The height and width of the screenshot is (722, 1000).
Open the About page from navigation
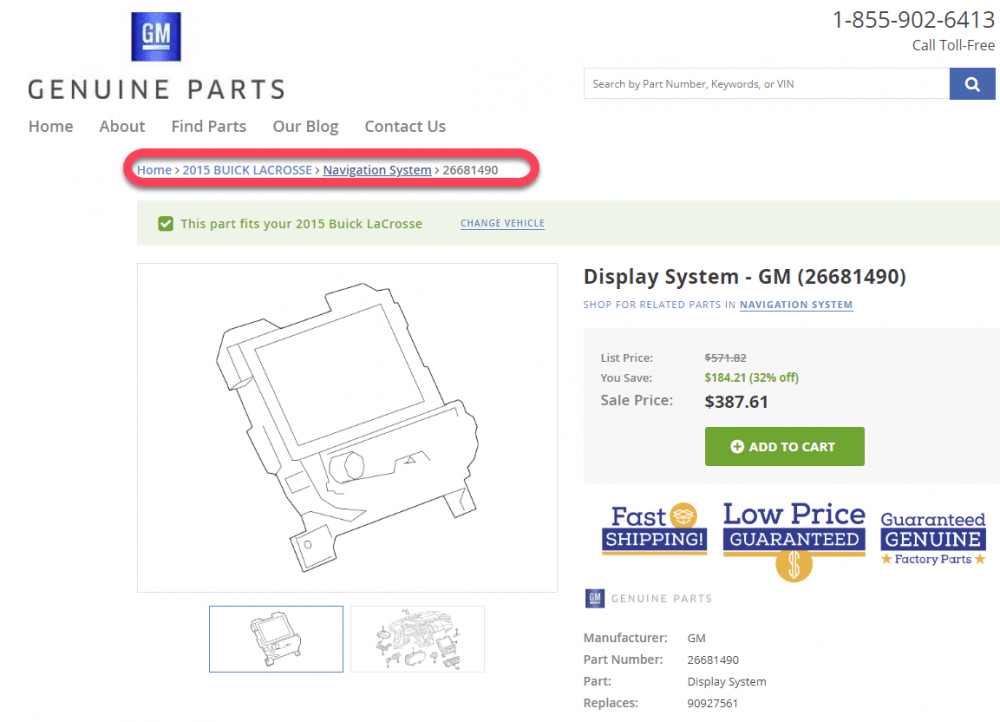pyautogui.click(x=122, y=126)
